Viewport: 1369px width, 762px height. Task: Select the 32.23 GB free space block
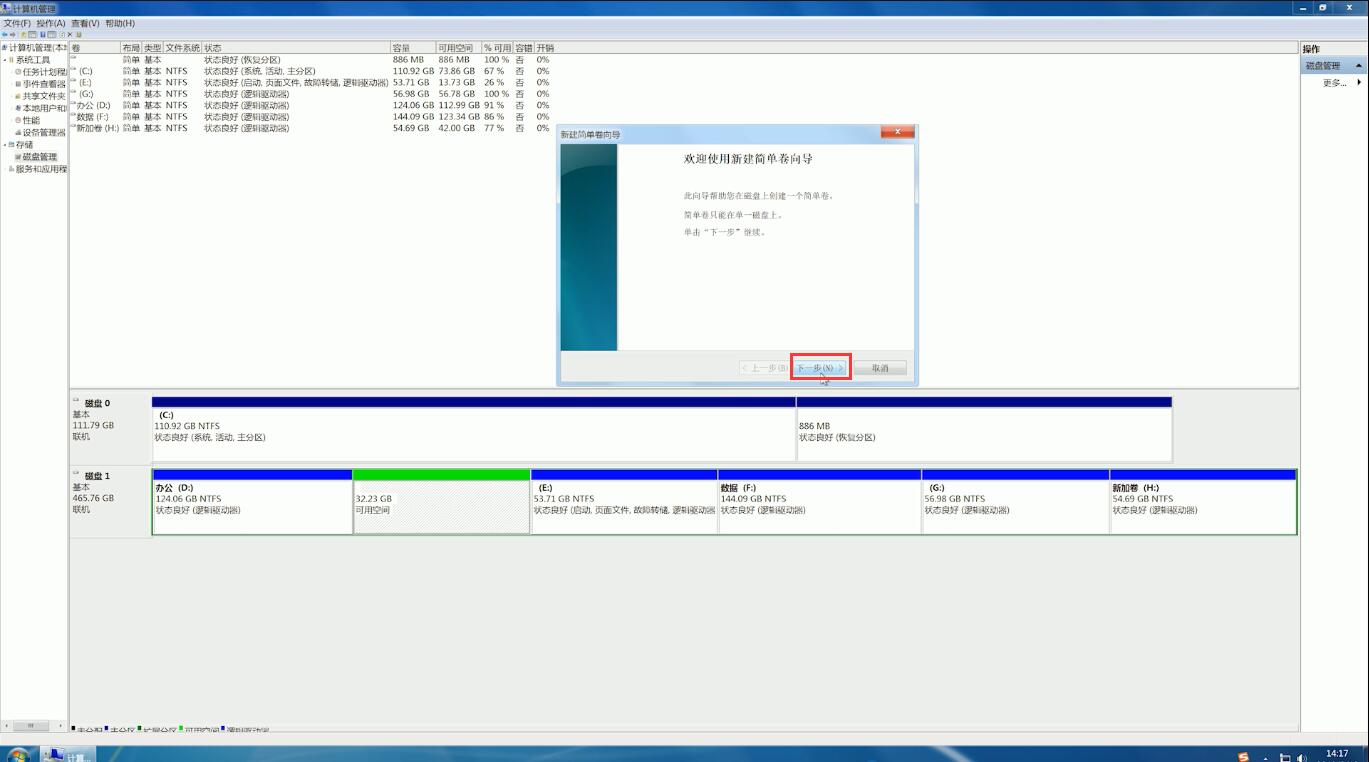441,502
